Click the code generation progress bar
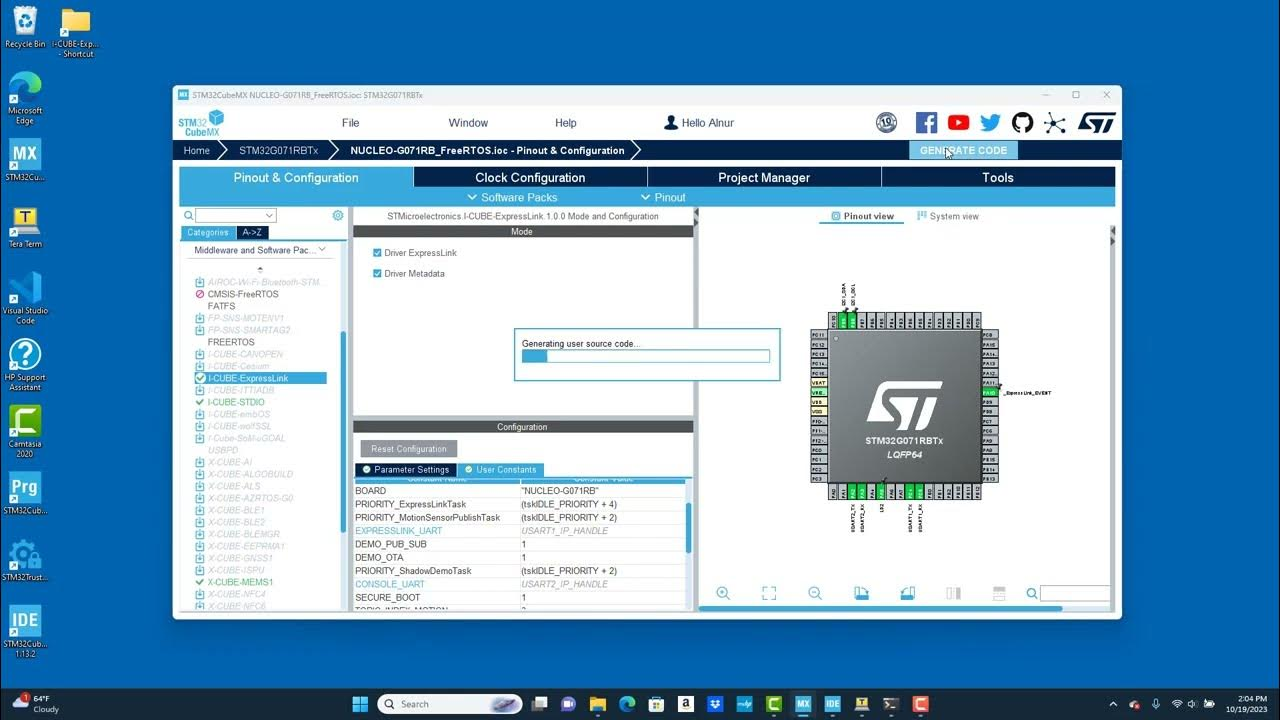The width and height of the screenshot is (1280, 720). [645, 356]
